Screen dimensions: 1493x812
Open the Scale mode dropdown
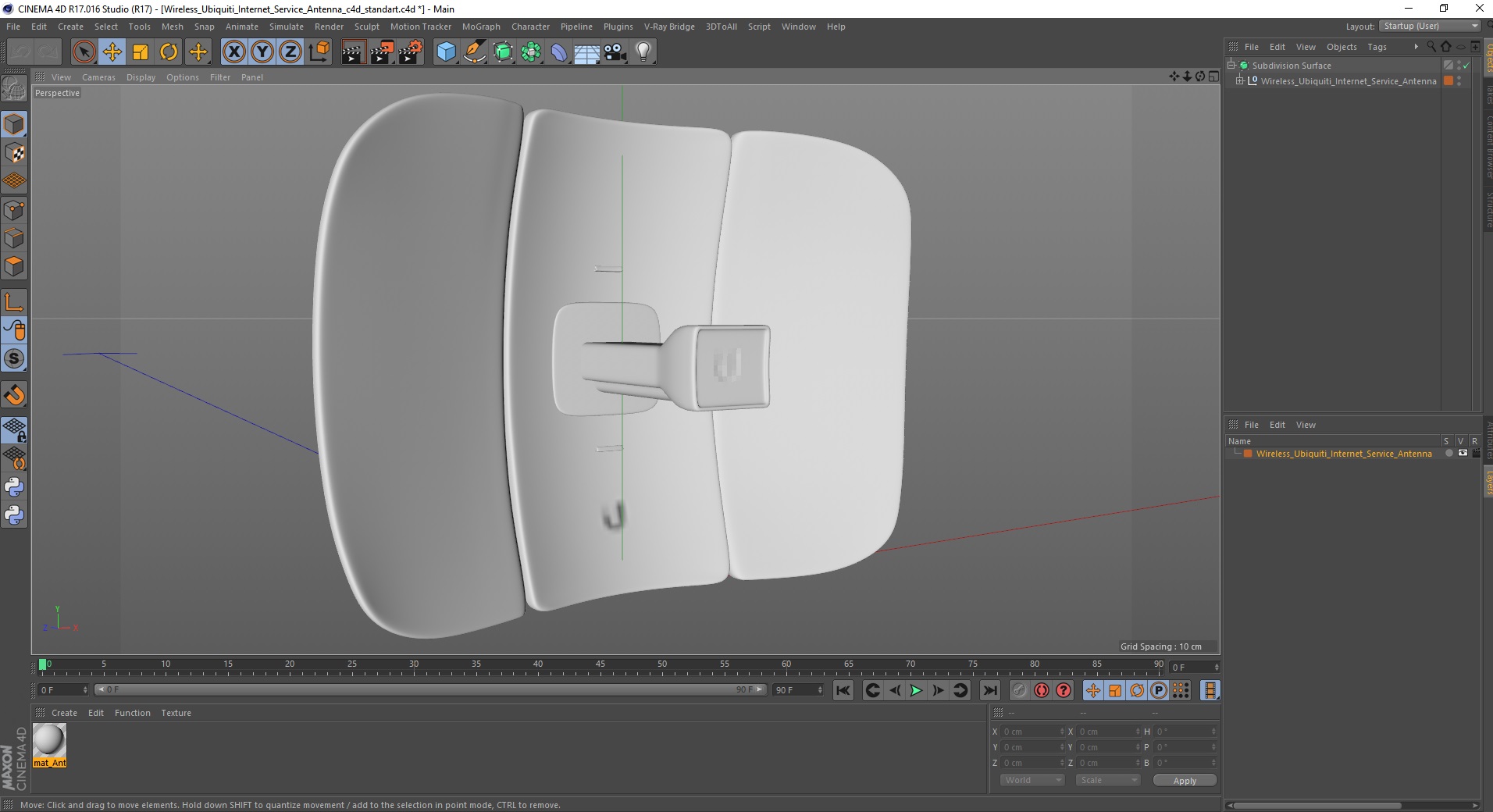tap(1108, 780)
